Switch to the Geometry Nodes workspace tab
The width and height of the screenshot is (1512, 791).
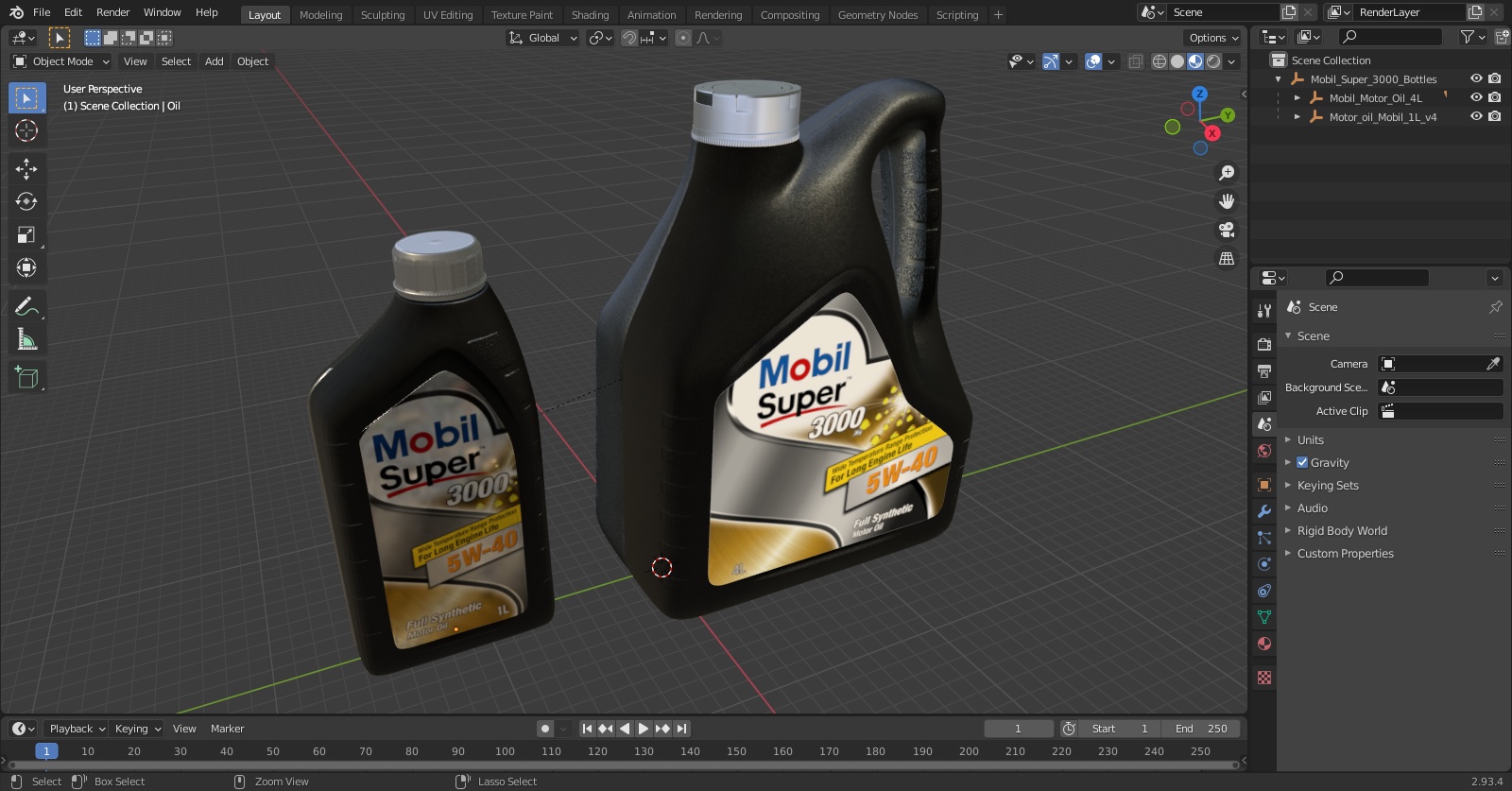click(x=878, y=15)
